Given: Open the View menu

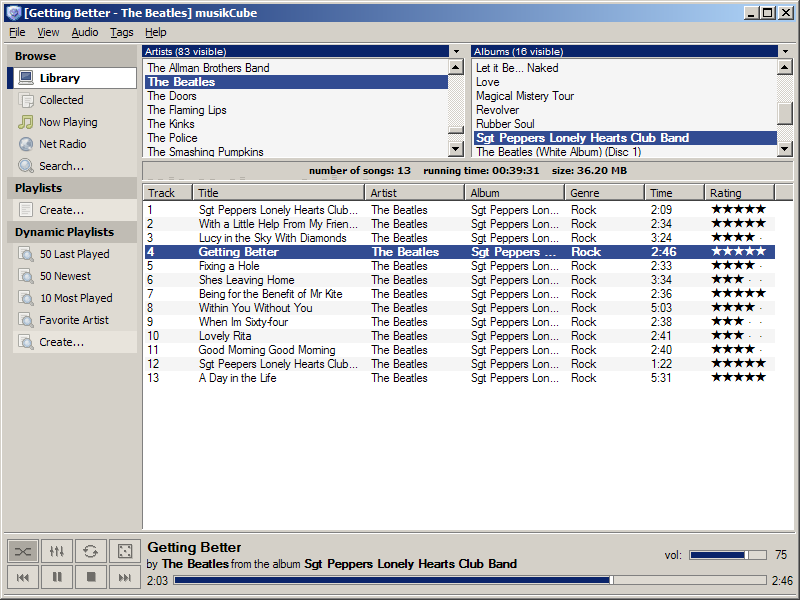Looking at the screenshot, I should [48, 32].
